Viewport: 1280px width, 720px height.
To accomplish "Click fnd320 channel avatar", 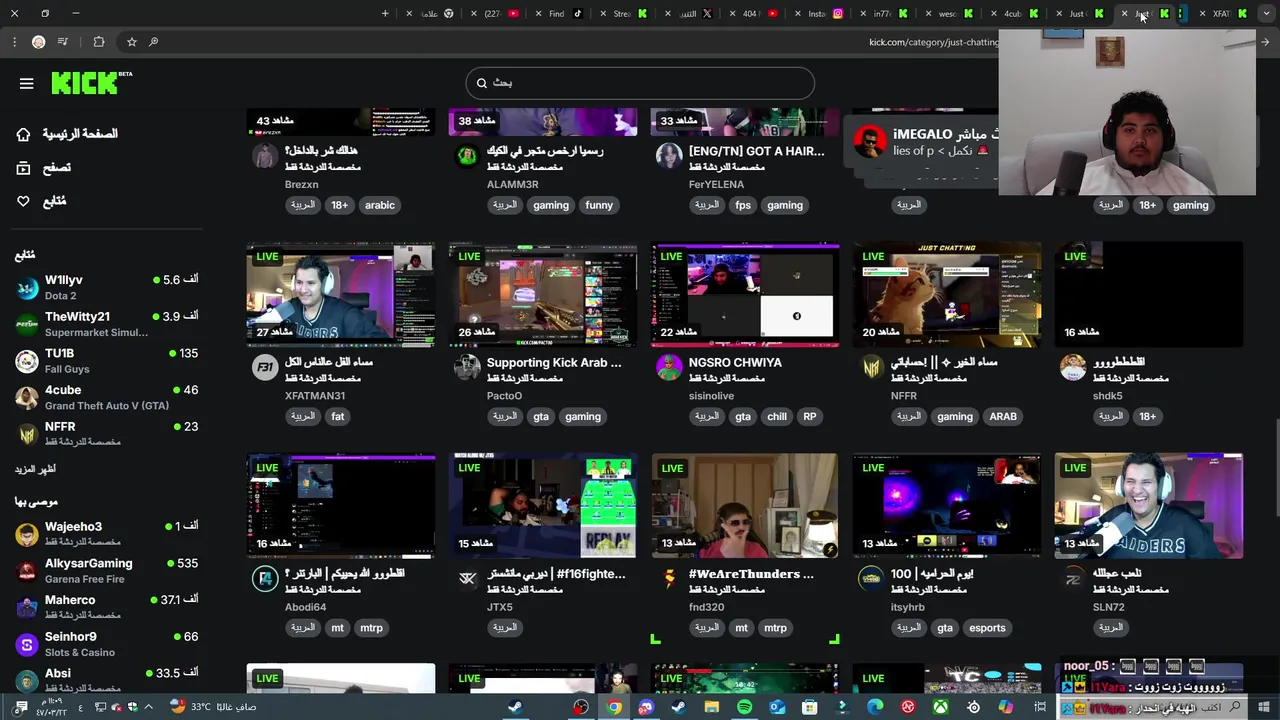I will click(x=669, y=578).
